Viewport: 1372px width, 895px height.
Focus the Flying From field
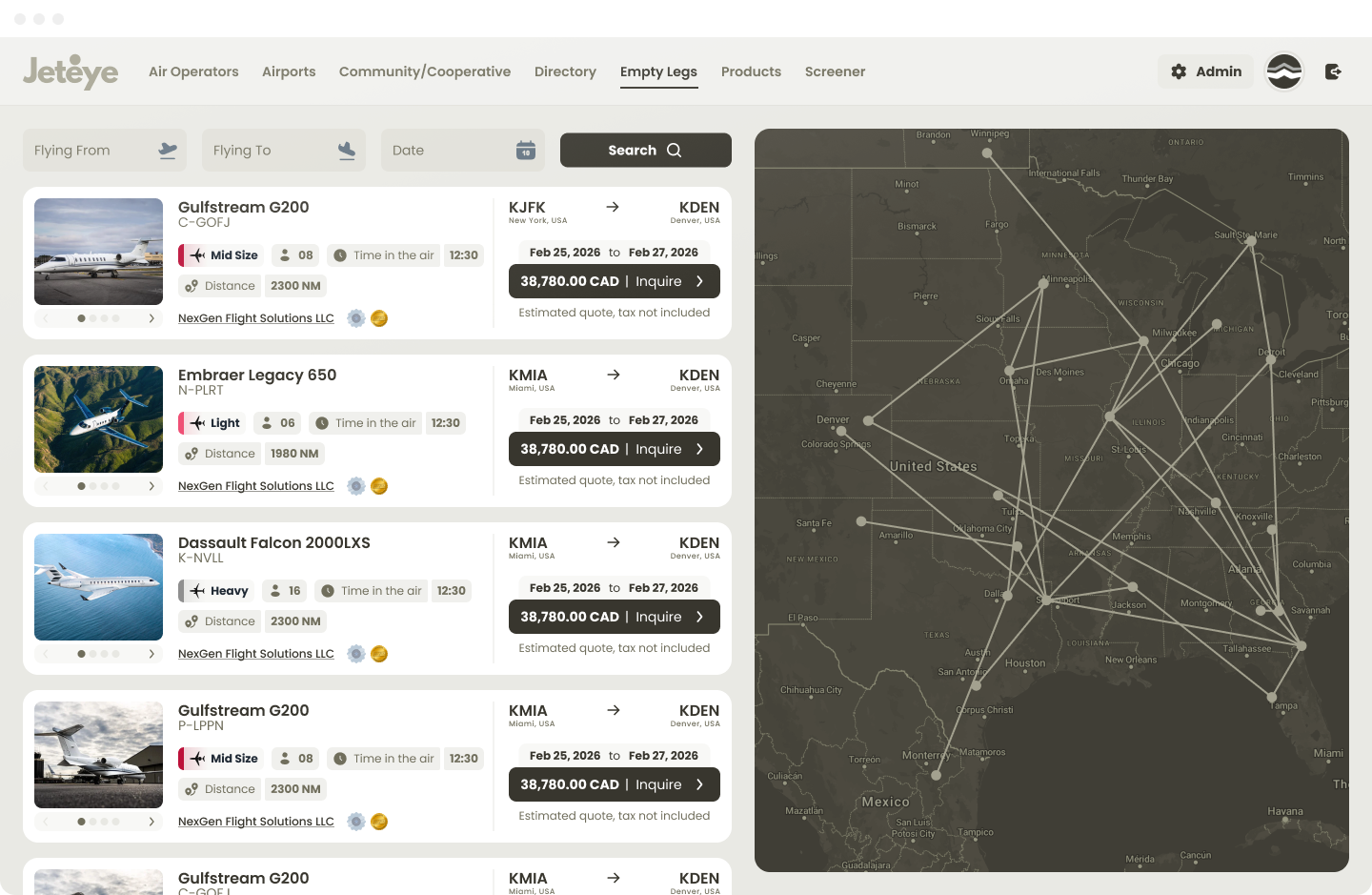(x=105, y=151)
